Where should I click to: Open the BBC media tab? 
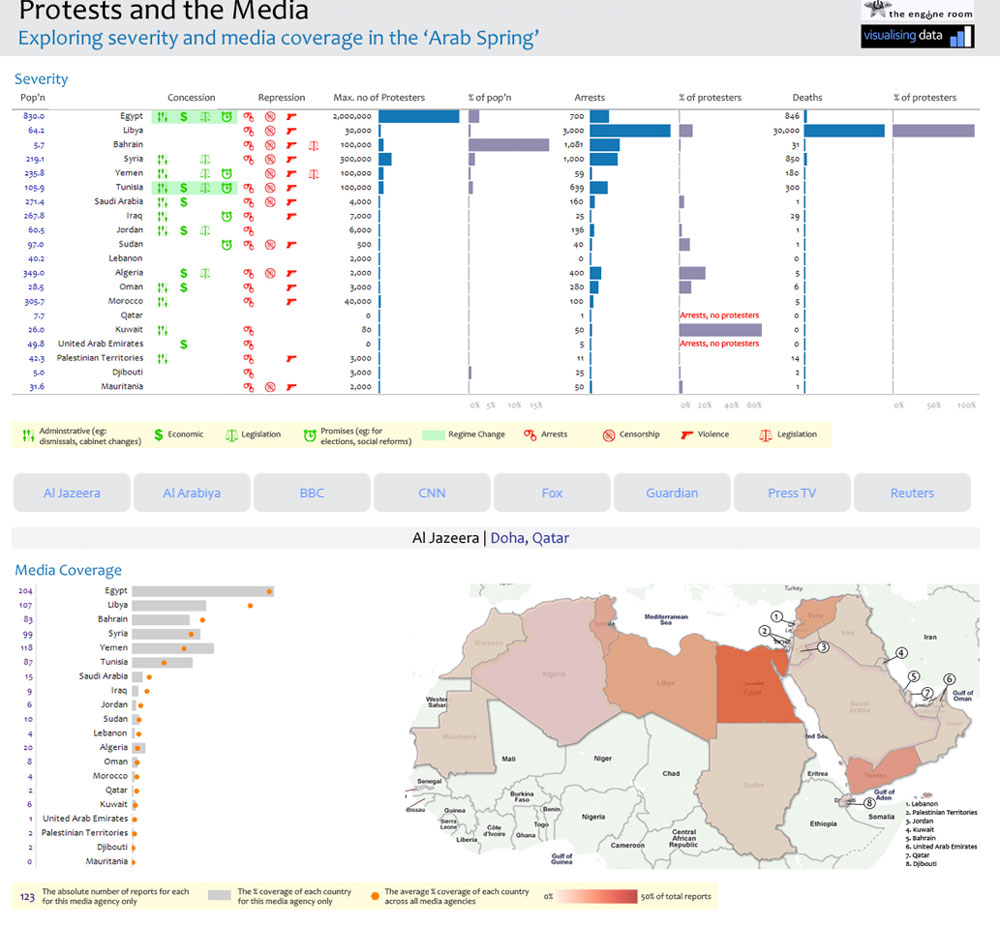(x=312, y=493)
